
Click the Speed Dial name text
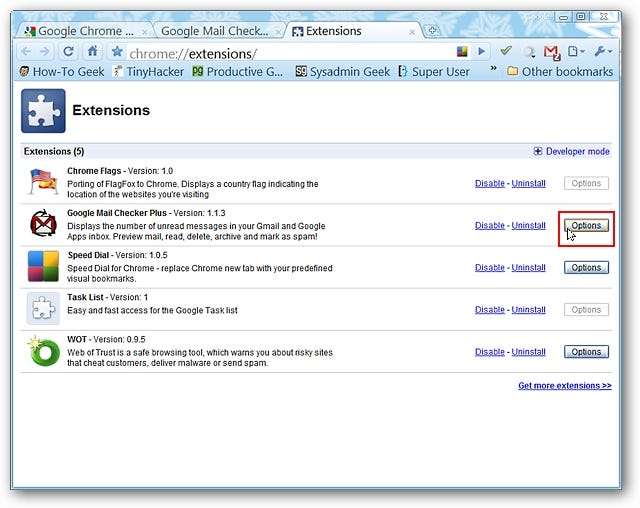pos(88,255)
